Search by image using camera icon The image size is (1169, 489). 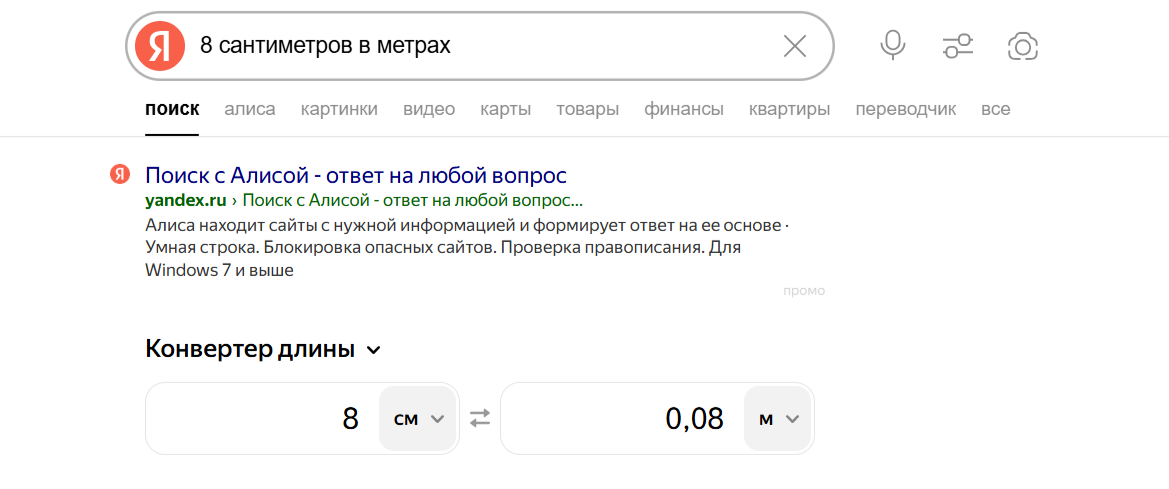1022,46
